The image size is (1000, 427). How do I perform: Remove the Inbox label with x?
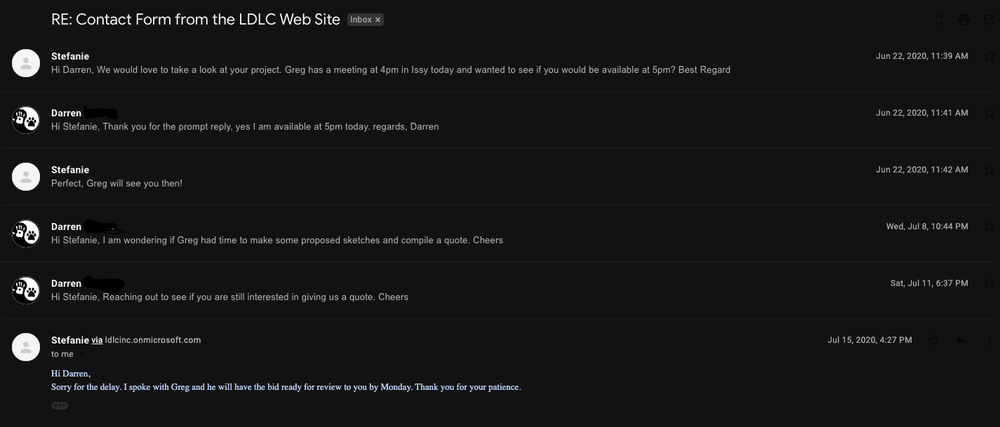378,19
